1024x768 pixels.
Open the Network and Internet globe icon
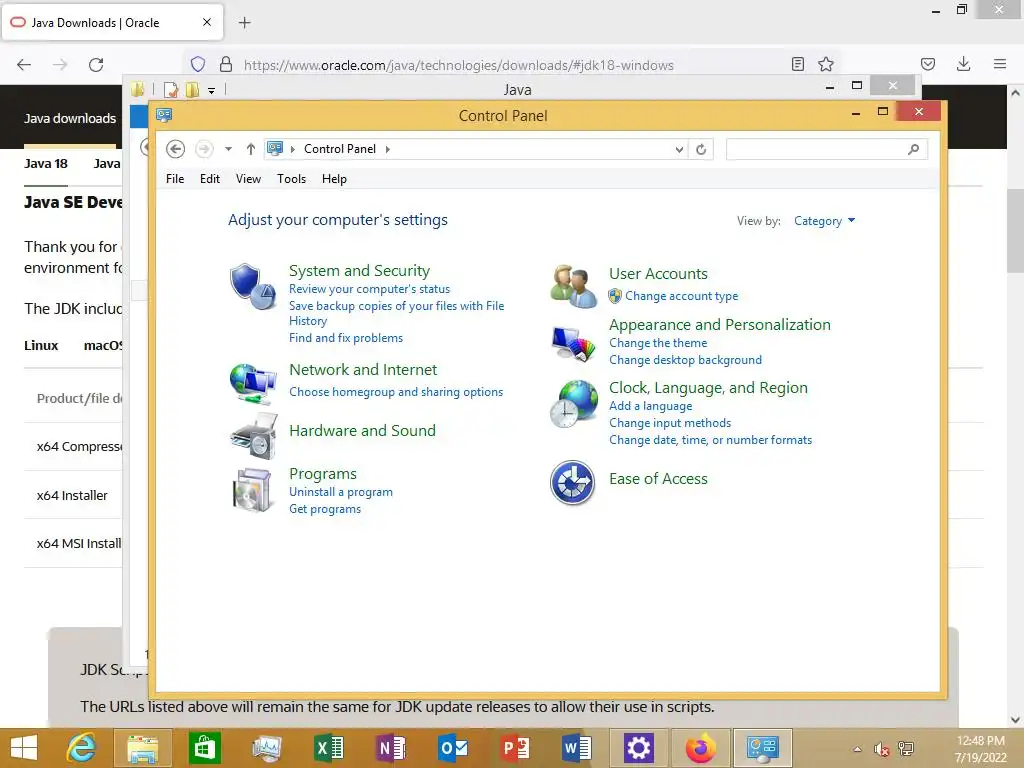253,383
